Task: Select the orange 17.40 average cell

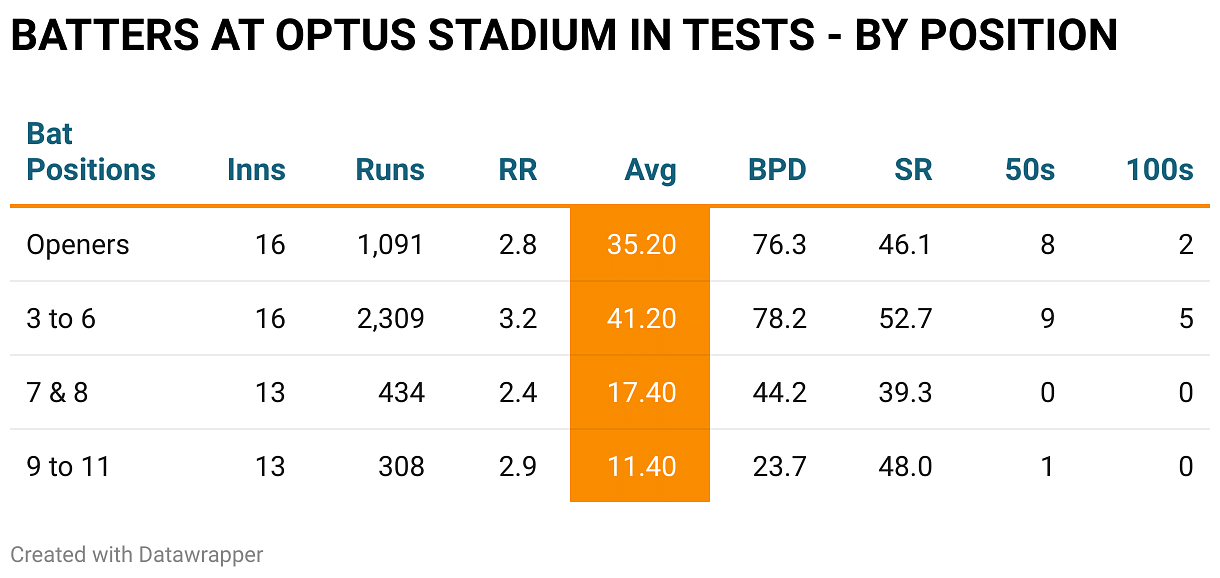Action: (x=641, y=393)
